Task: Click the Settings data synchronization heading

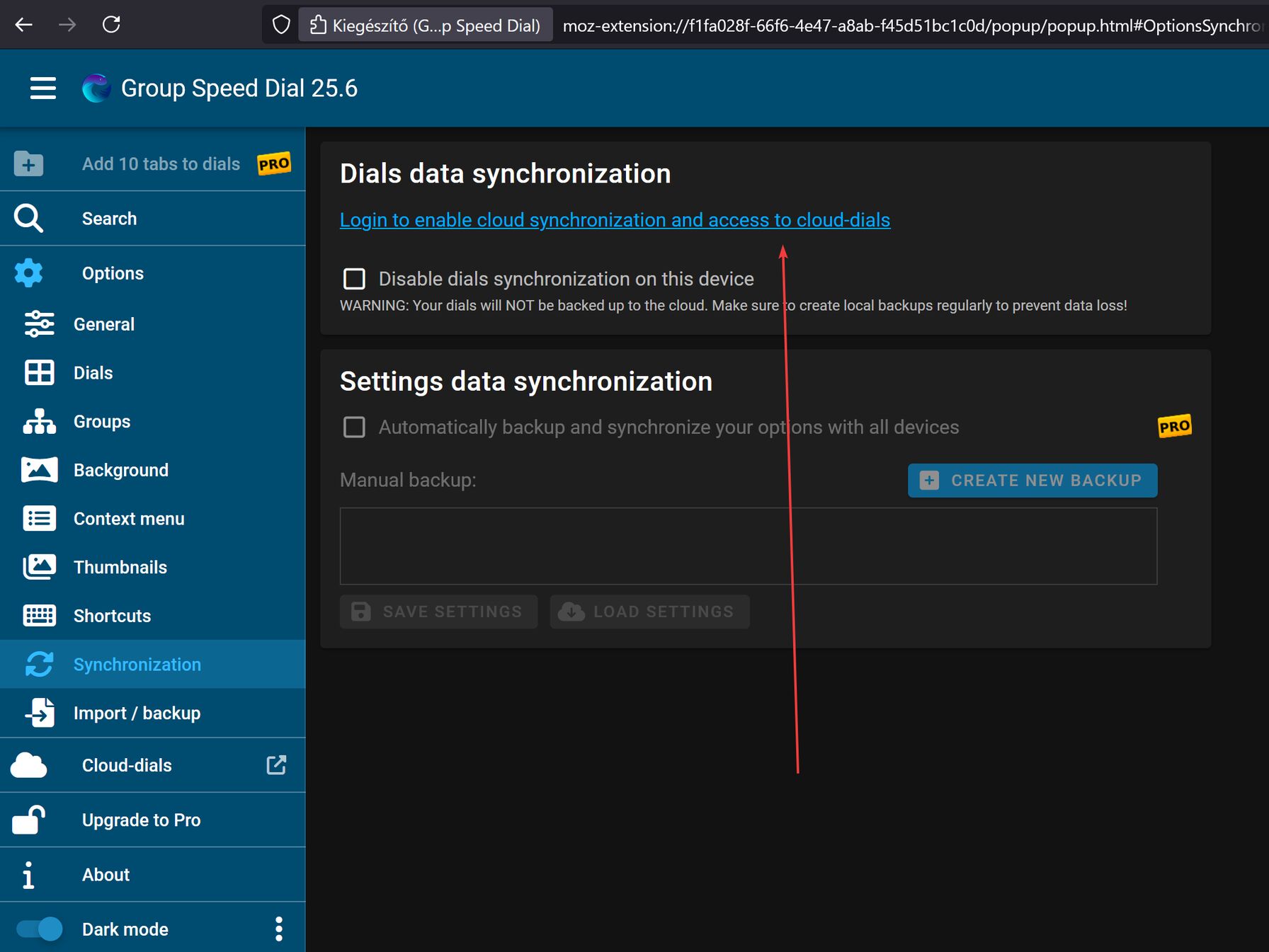Action: (x=526, y=382)
